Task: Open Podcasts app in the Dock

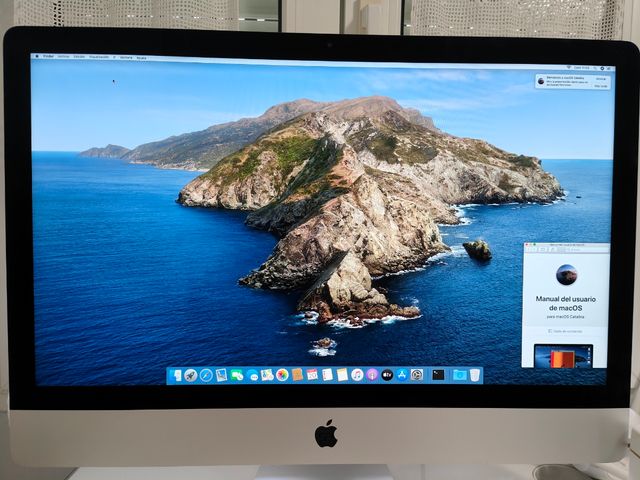Action: coord(372,375)
